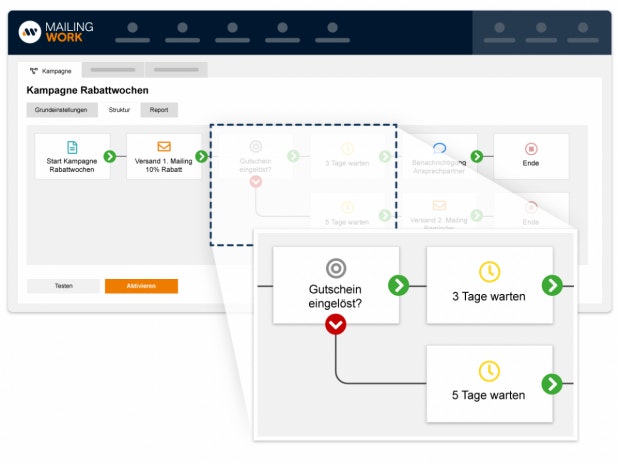Select the Versand 1. Mailing envelope icon
Viewport: 620px width, 465px height.
(164, 147)
